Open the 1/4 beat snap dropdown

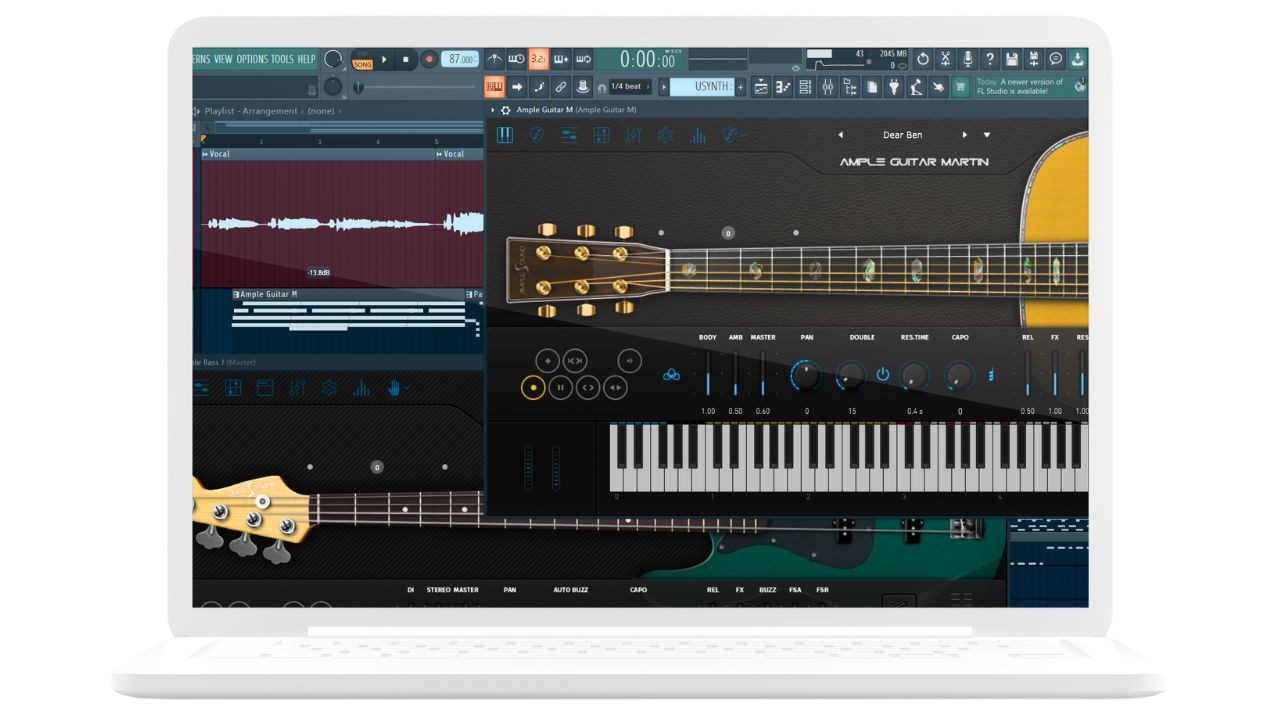628,87
